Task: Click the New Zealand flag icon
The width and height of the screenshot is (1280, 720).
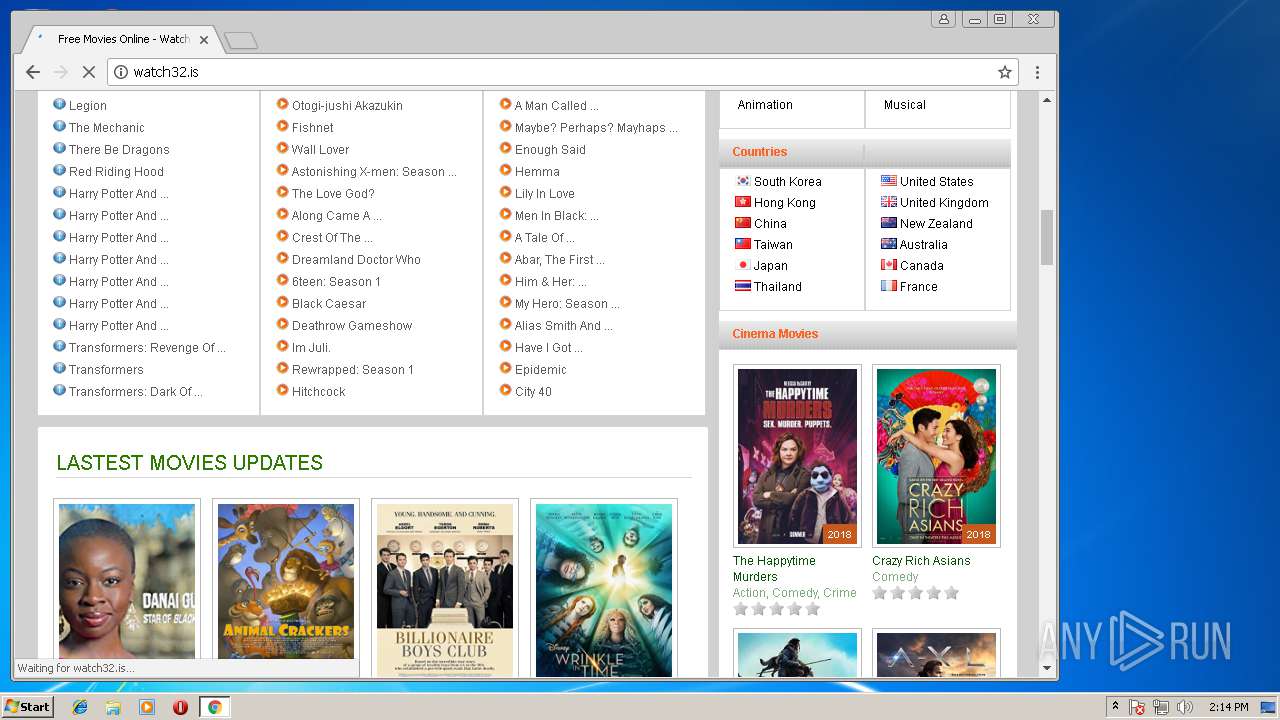Action: pyautogui.click(x=889, y=223)
